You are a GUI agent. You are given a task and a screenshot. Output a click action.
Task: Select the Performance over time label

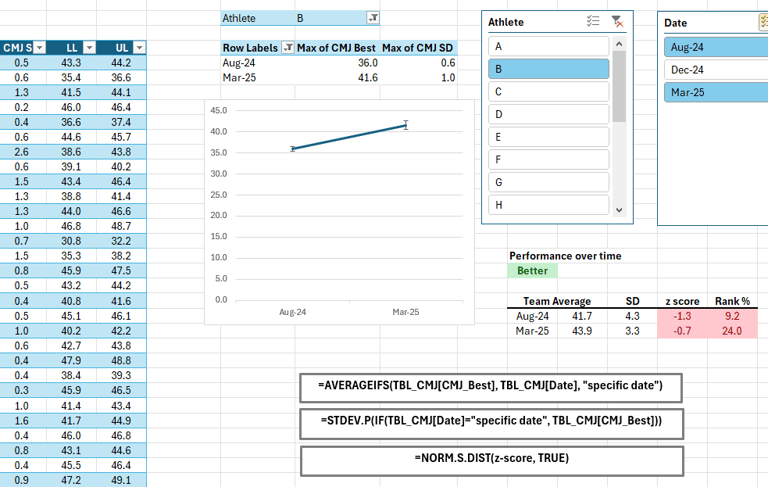pos(565,256)
